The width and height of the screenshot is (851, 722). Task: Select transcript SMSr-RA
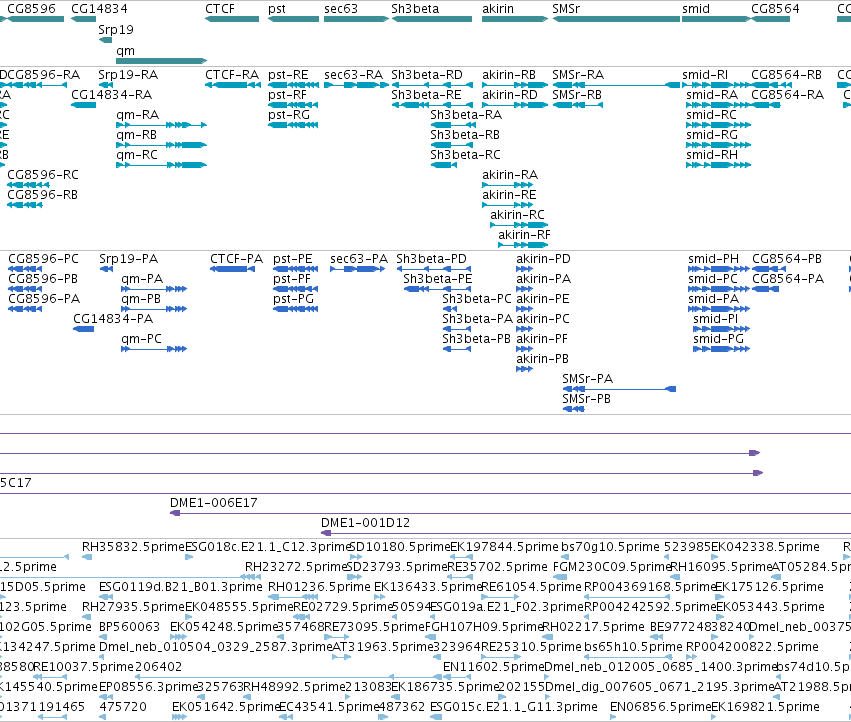coord(616,85)
